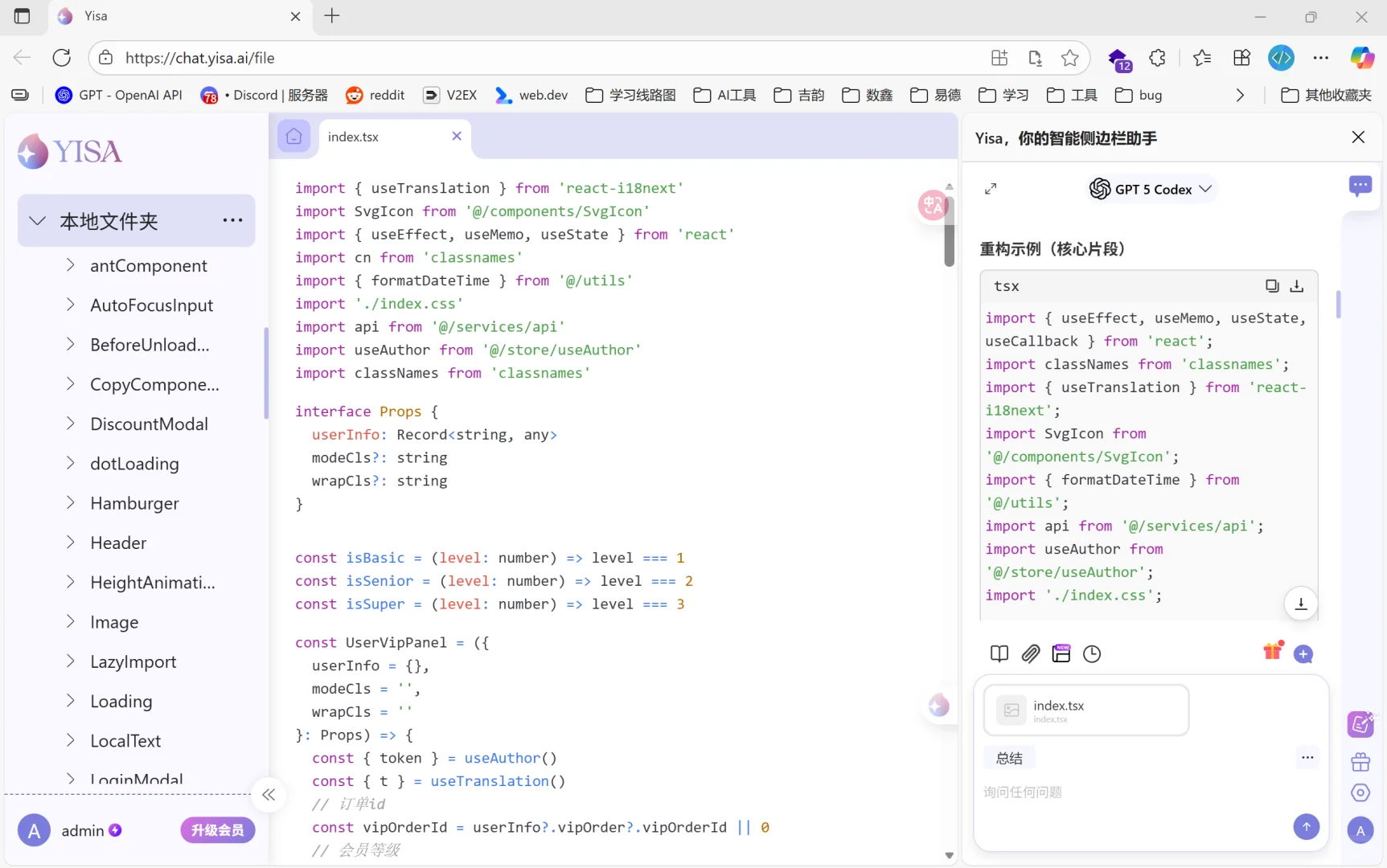Click the circular target icon on right rail
The image size is (1387, 868).
(x=1360, y=792)
